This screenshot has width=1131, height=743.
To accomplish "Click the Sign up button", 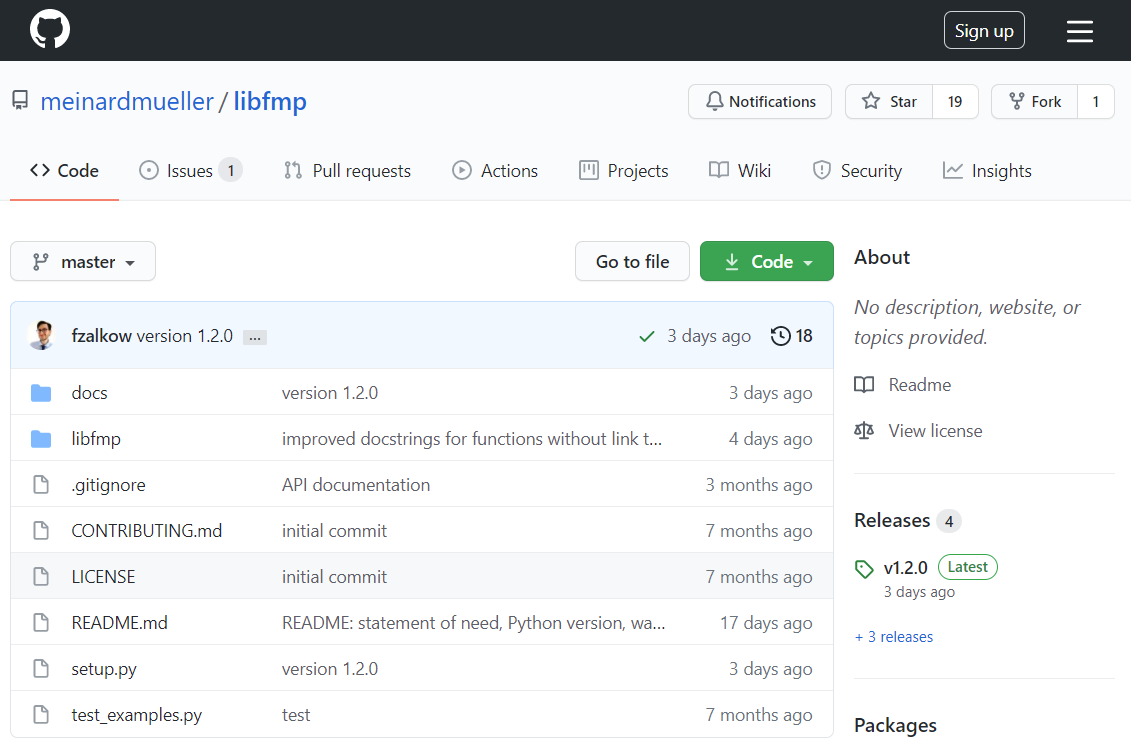I will point(984,31).
